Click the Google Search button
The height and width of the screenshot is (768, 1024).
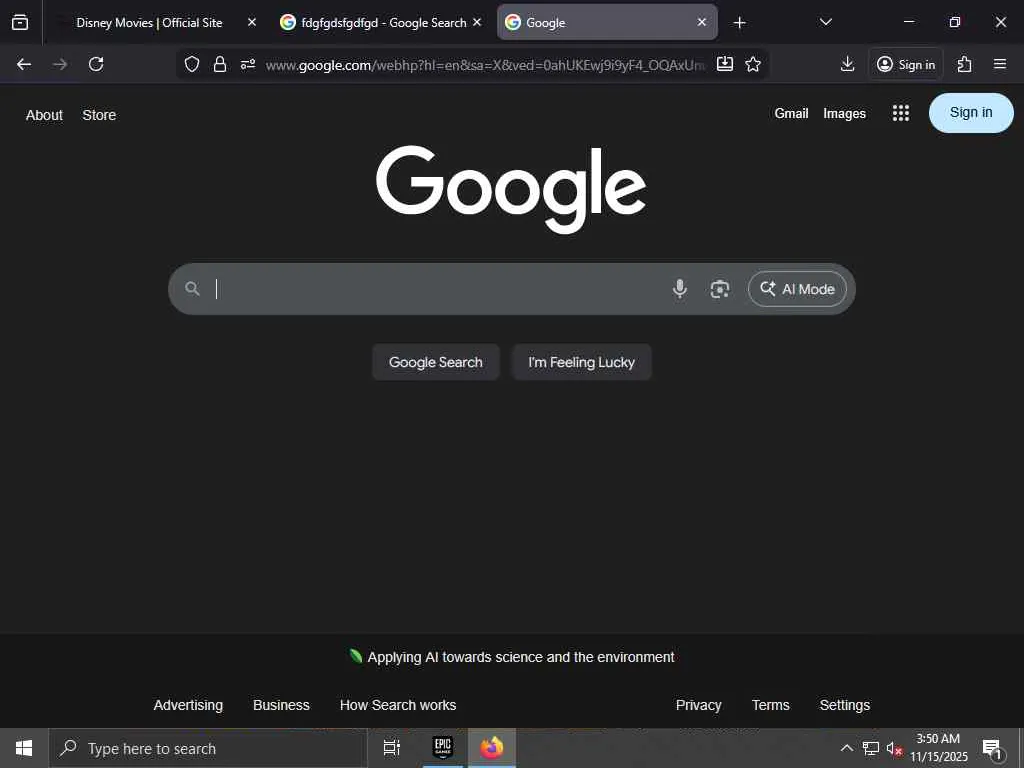point(436,362)
